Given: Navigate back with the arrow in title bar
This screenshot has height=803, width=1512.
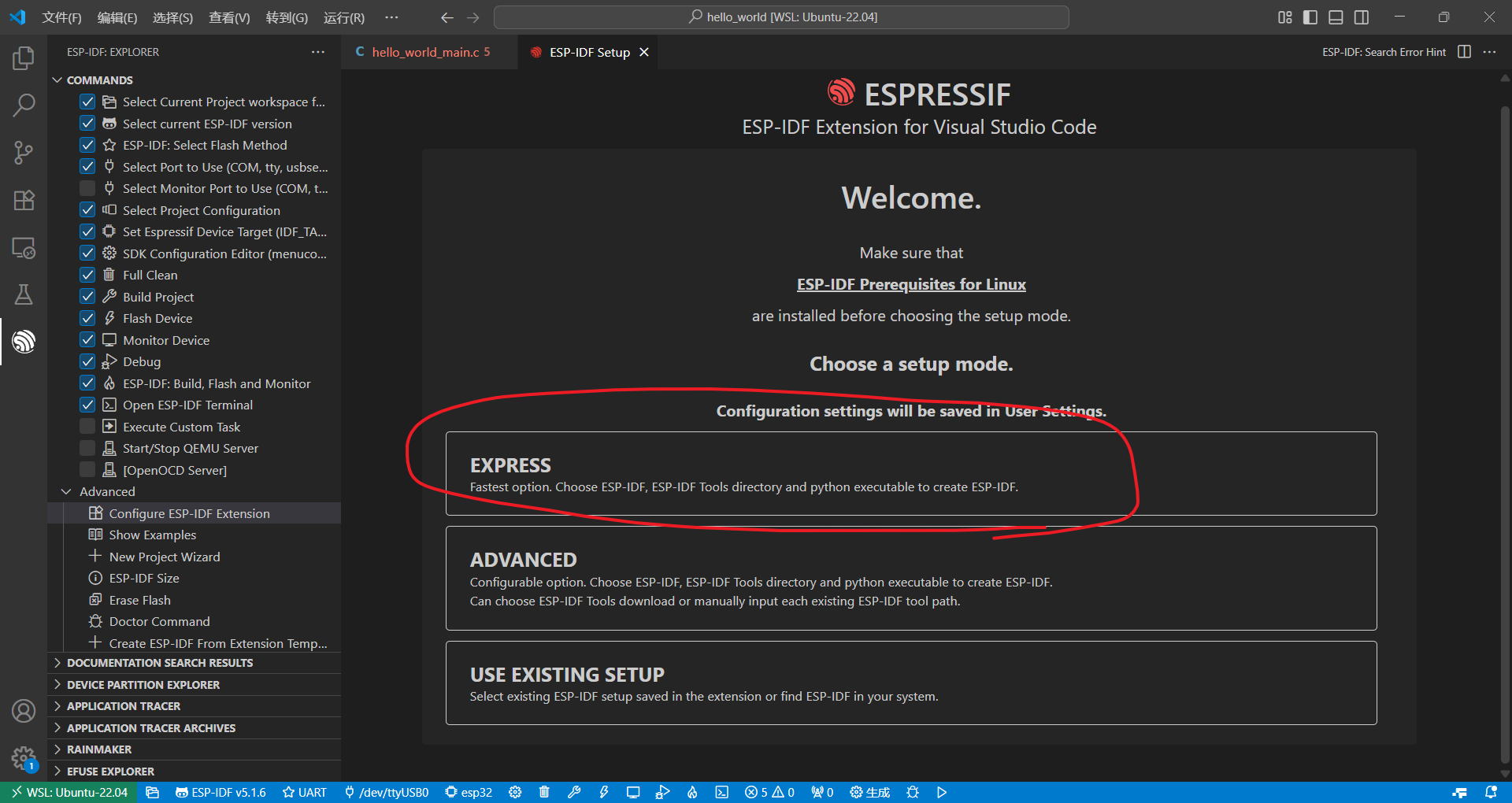Looking at the screenshot, I should [x=447, y=17].
